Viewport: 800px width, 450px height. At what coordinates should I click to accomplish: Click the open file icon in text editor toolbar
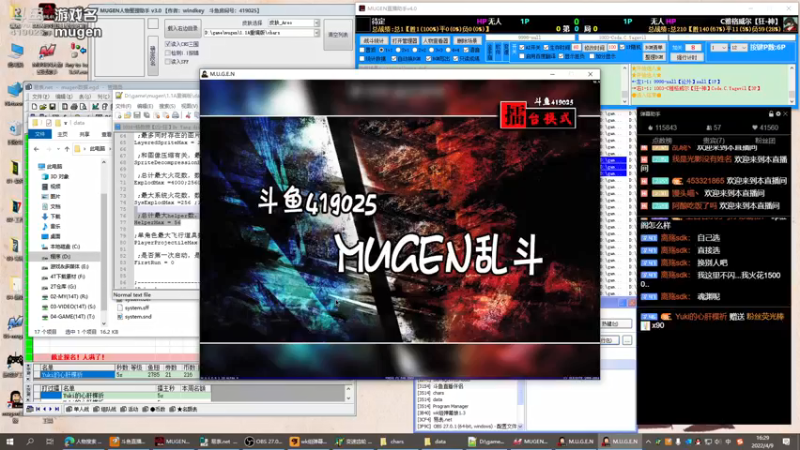coord(128,115)
